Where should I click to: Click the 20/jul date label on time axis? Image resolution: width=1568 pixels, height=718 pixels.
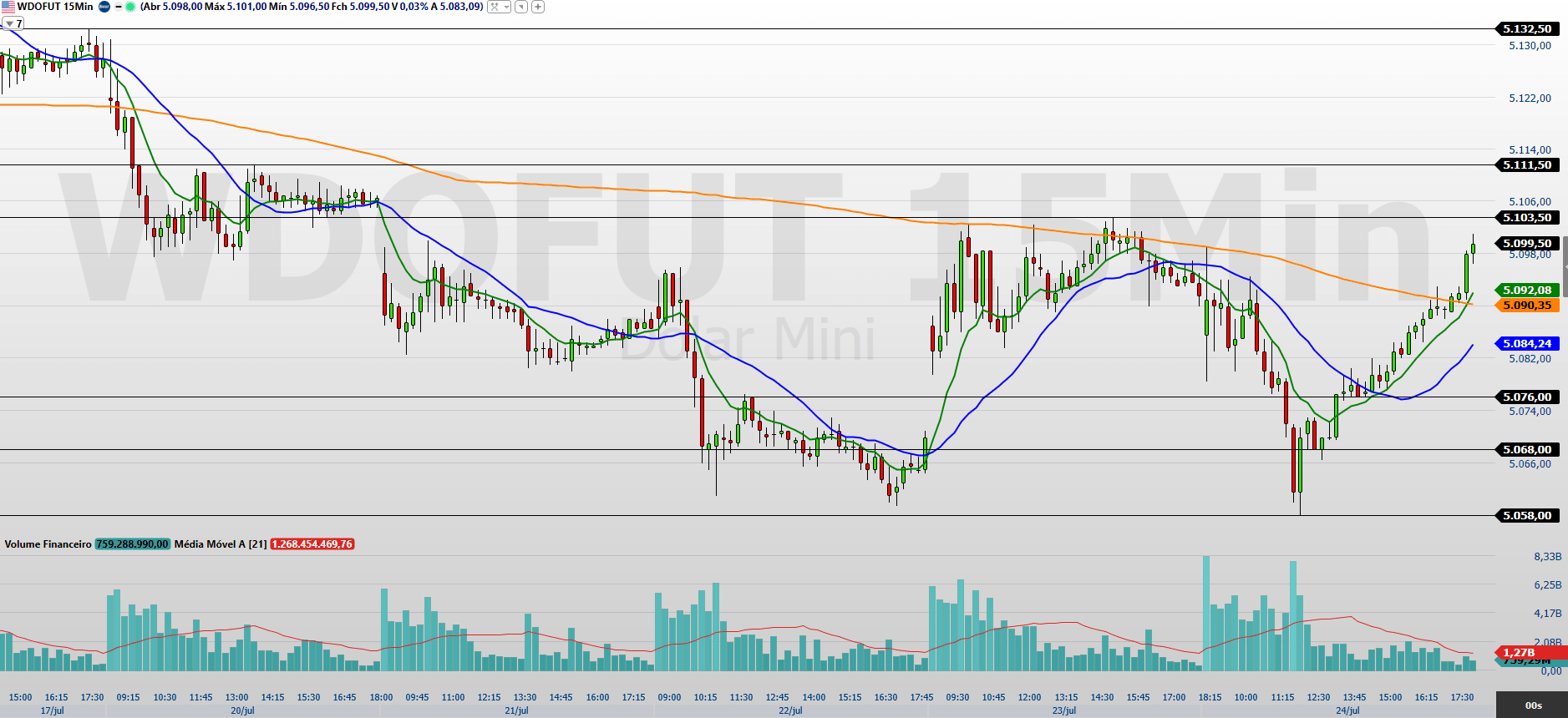(242, 710)
